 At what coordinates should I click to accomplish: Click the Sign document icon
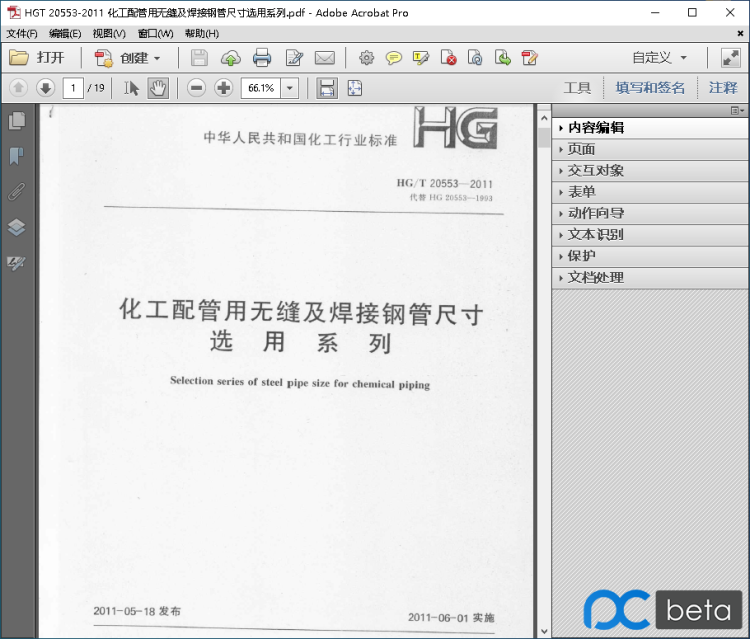529,58
